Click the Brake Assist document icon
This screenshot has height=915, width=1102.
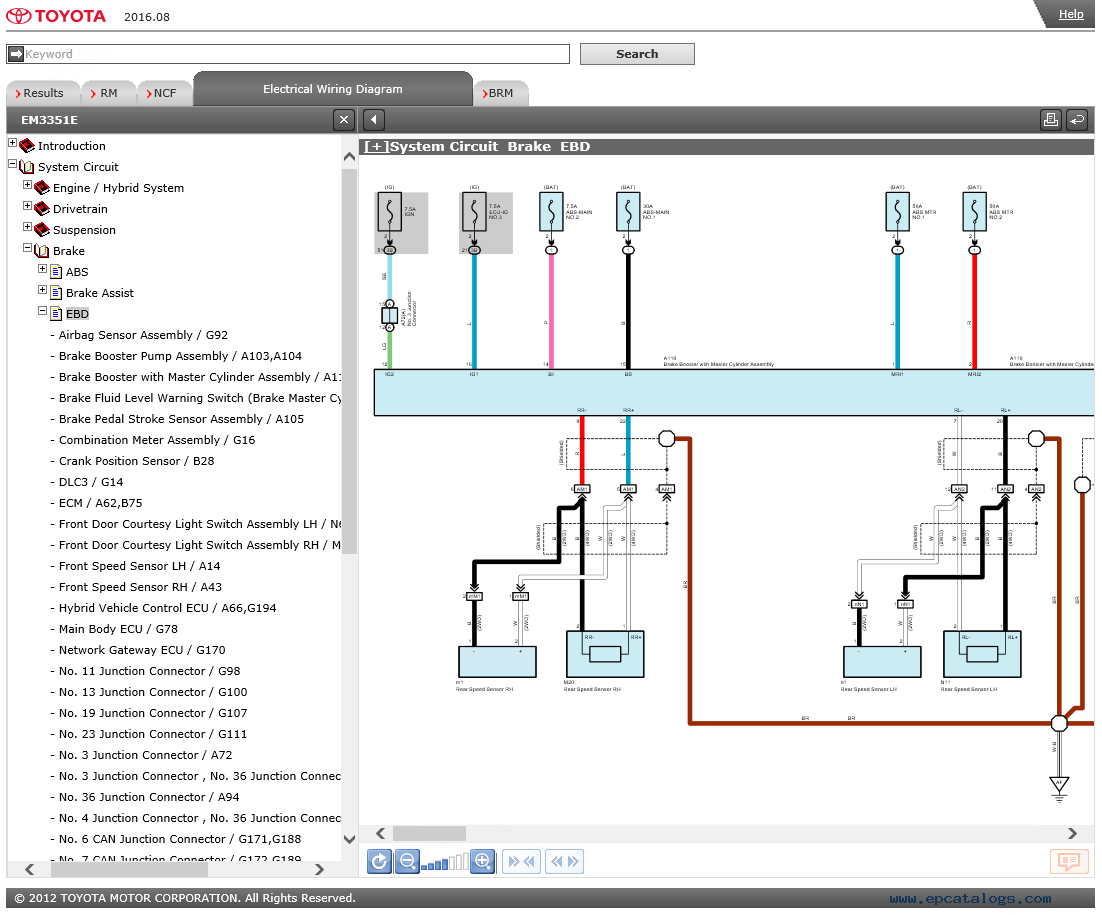tap(56, 293)
